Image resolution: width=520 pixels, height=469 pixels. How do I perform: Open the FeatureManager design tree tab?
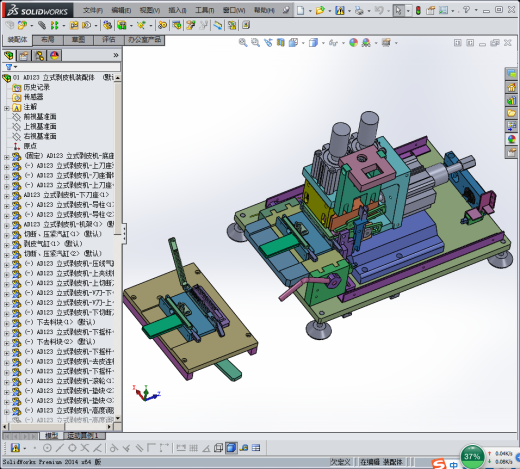(9, 56)
